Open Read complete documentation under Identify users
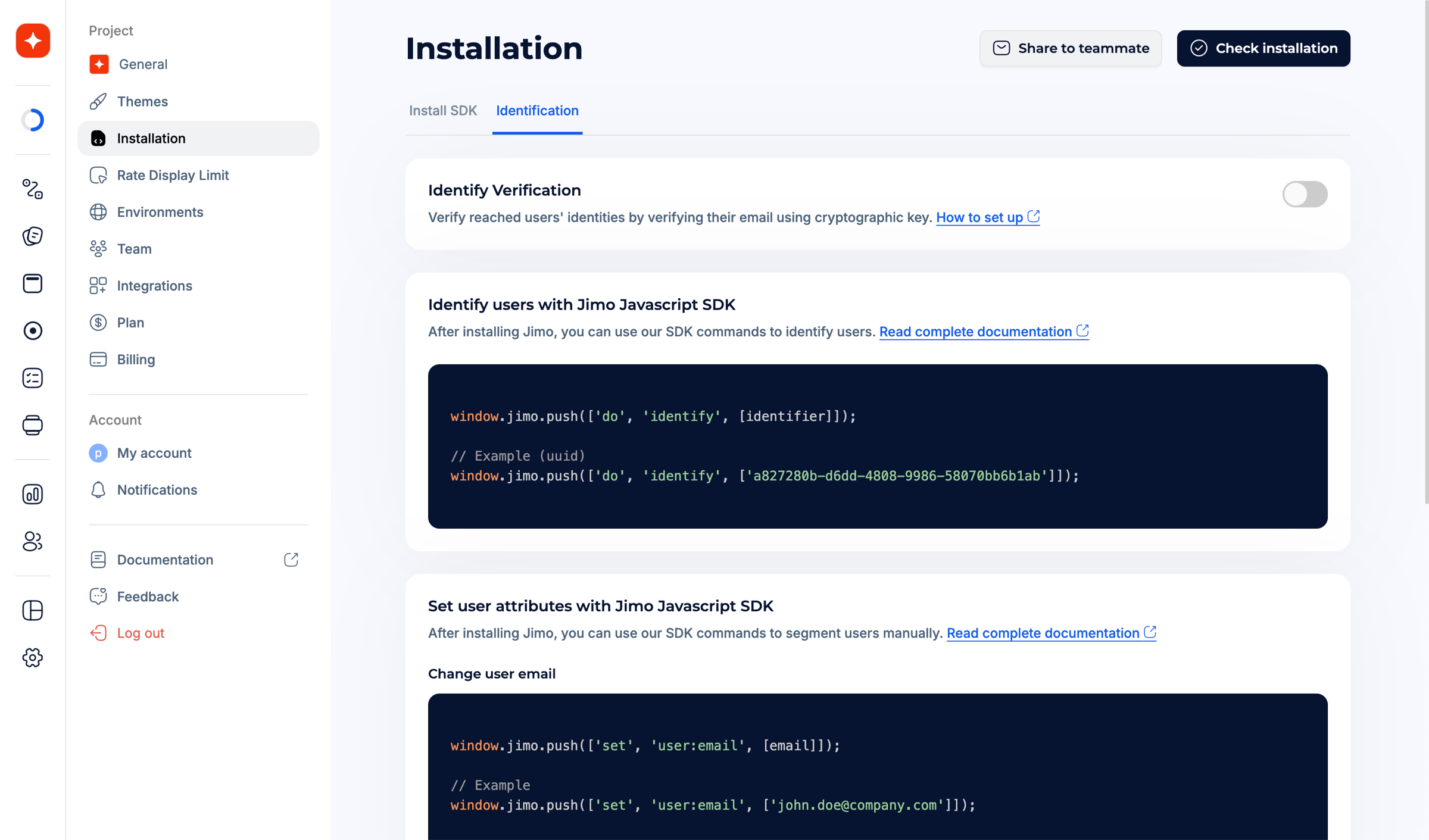Screen dimensions: 1429x840 point(984,332)
